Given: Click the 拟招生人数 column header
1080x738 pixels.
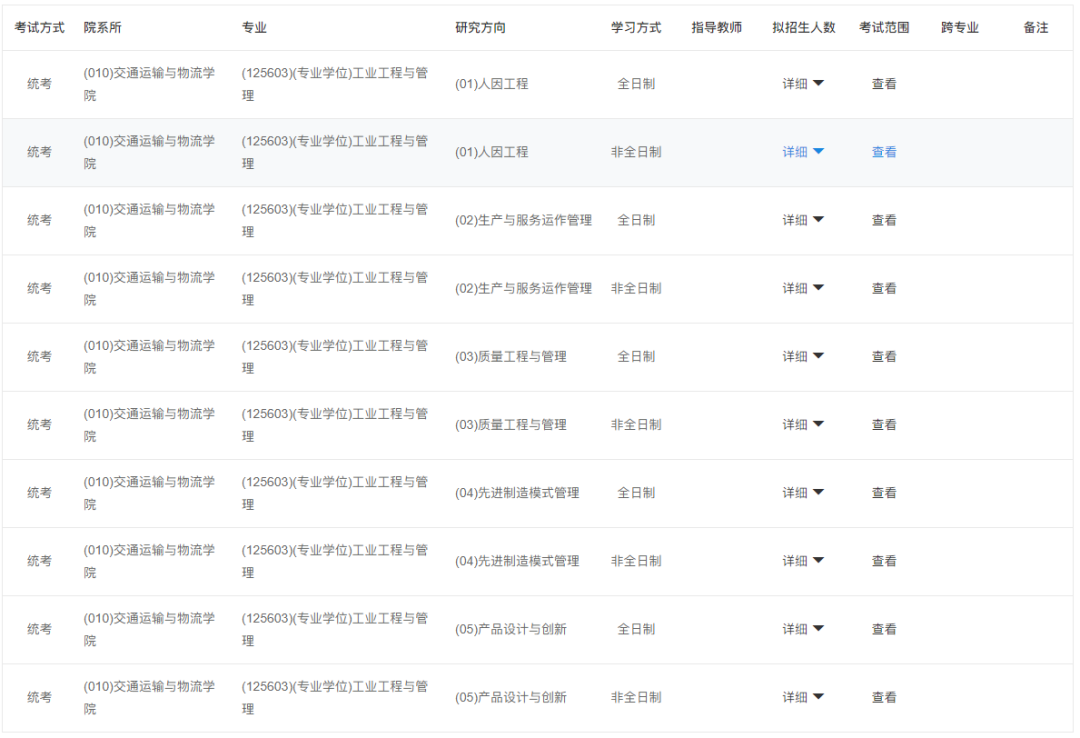Looking at the screenshot, I should (x=803, y=28).
